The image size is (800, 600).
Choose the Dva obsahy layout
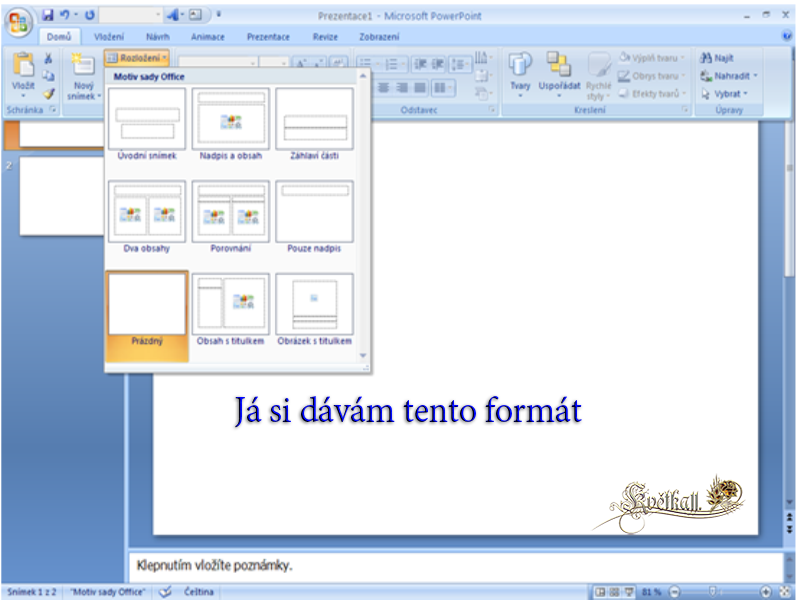(147, 217)
